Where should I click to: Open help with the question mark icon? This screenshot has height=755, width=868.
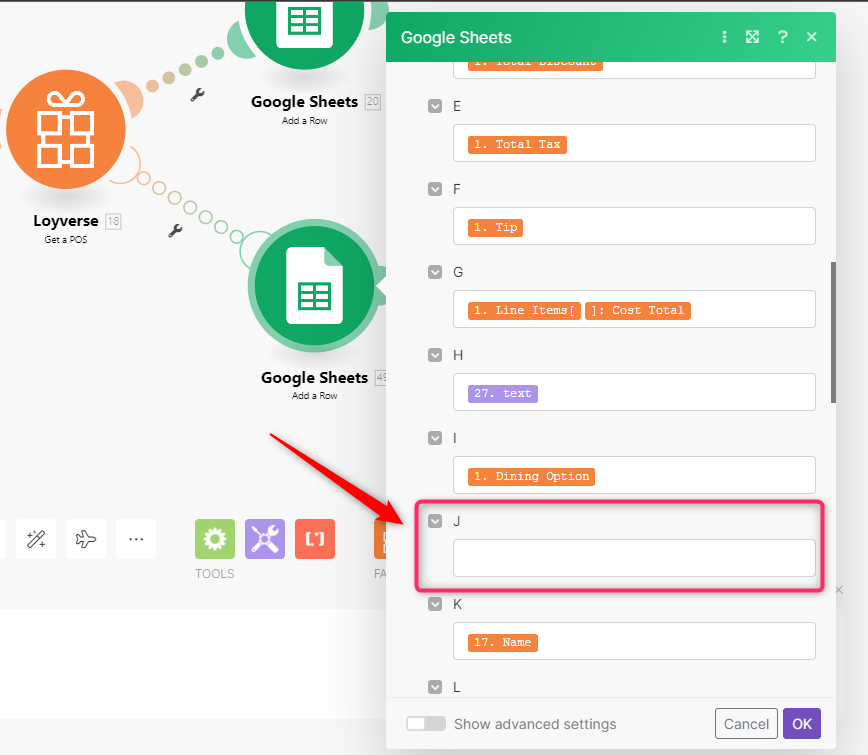tap(782, 37)
